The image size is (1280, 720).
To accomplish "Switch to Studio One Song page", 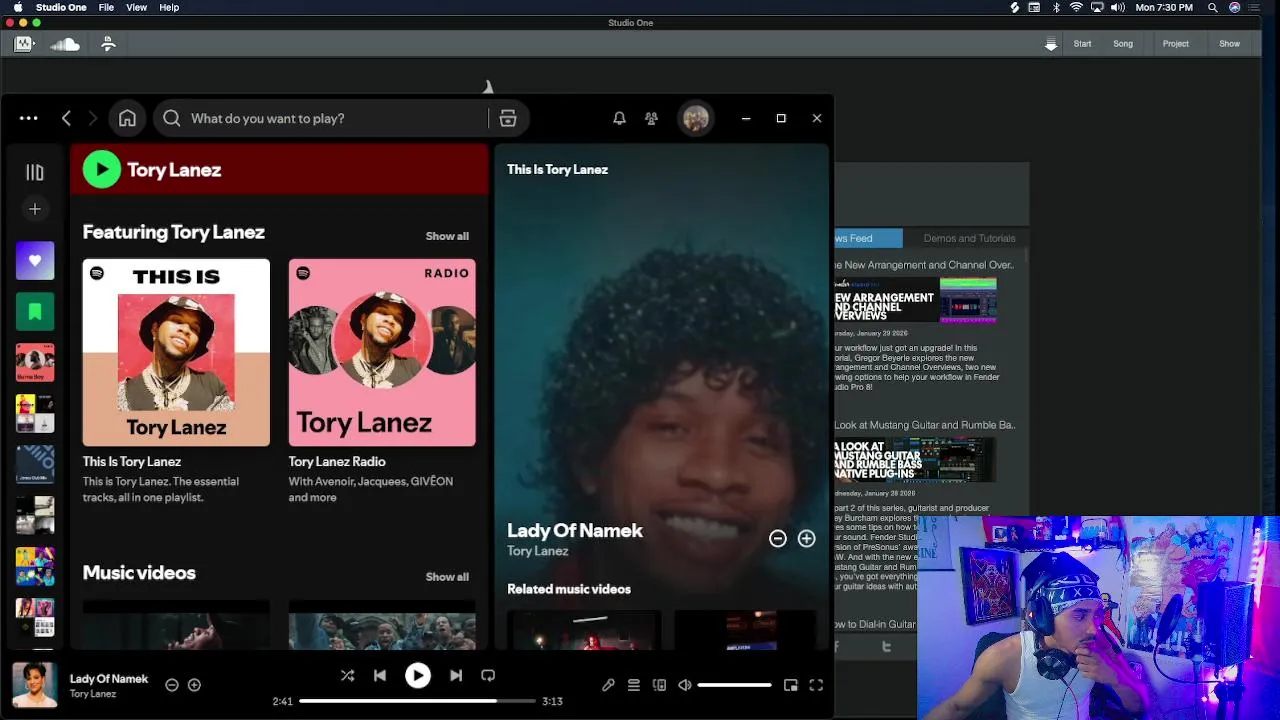I will pyautogui.click(x=1123, y=44).
